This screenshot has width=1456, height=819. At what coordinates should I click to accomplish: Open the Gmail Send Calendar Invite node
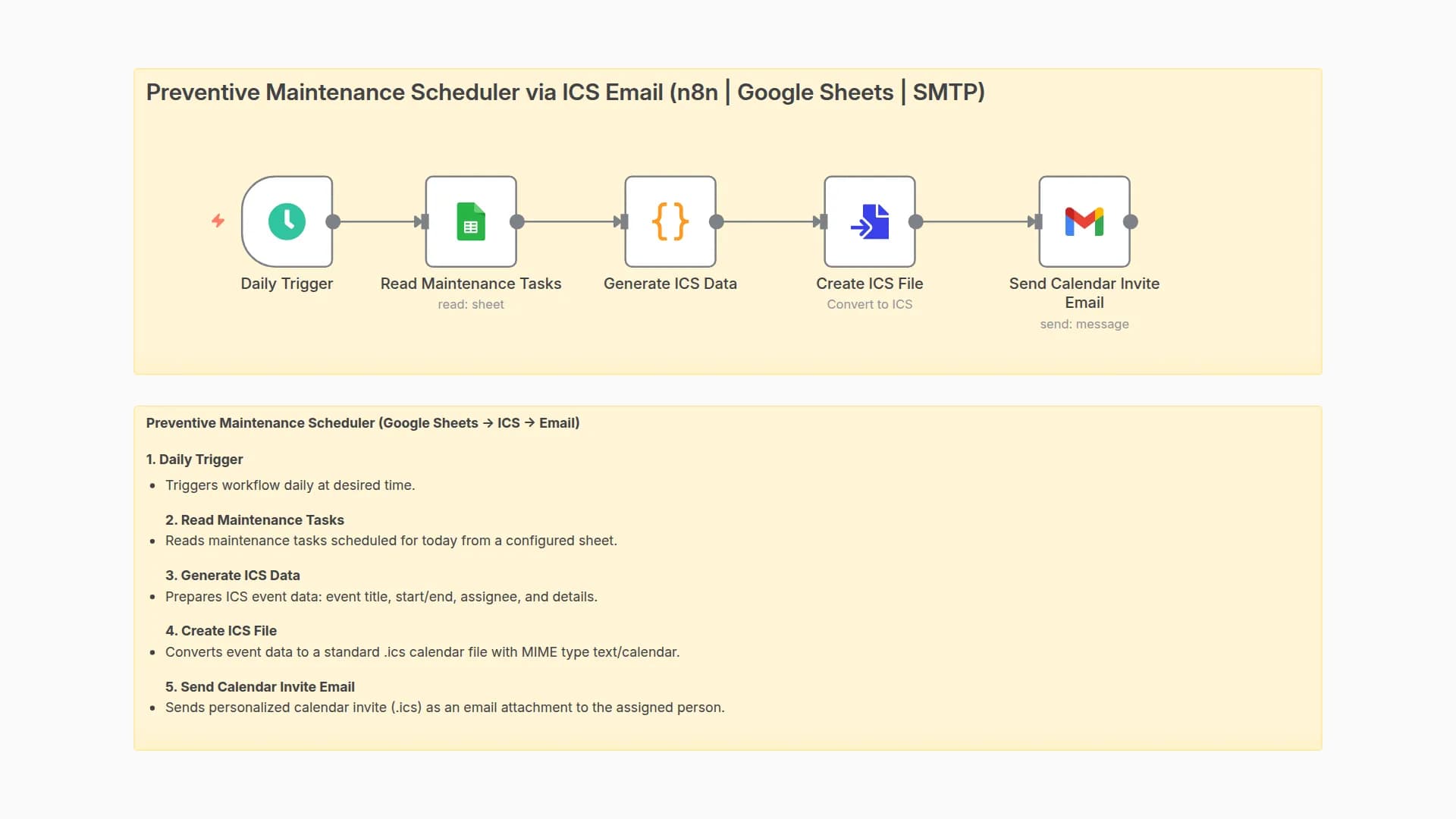click(1084, 221)
